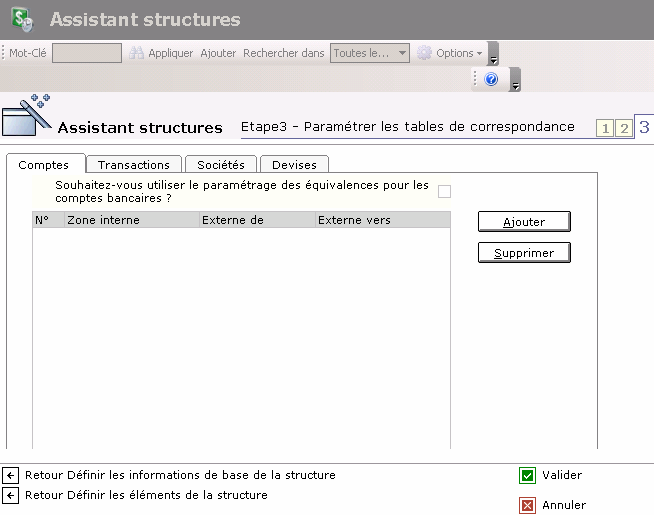Open help with the question mark icon
Viewport: 654px width, 515px height.
pos(491,79)
